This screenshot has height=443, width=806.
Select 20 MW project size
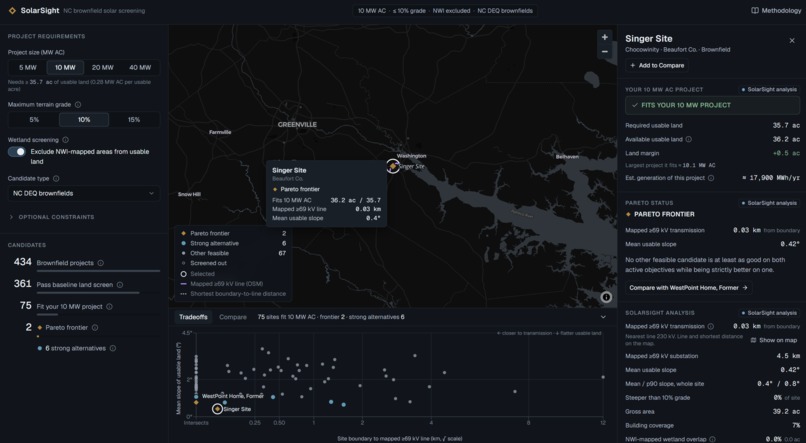pyautogui.click(x=103, y=67)
